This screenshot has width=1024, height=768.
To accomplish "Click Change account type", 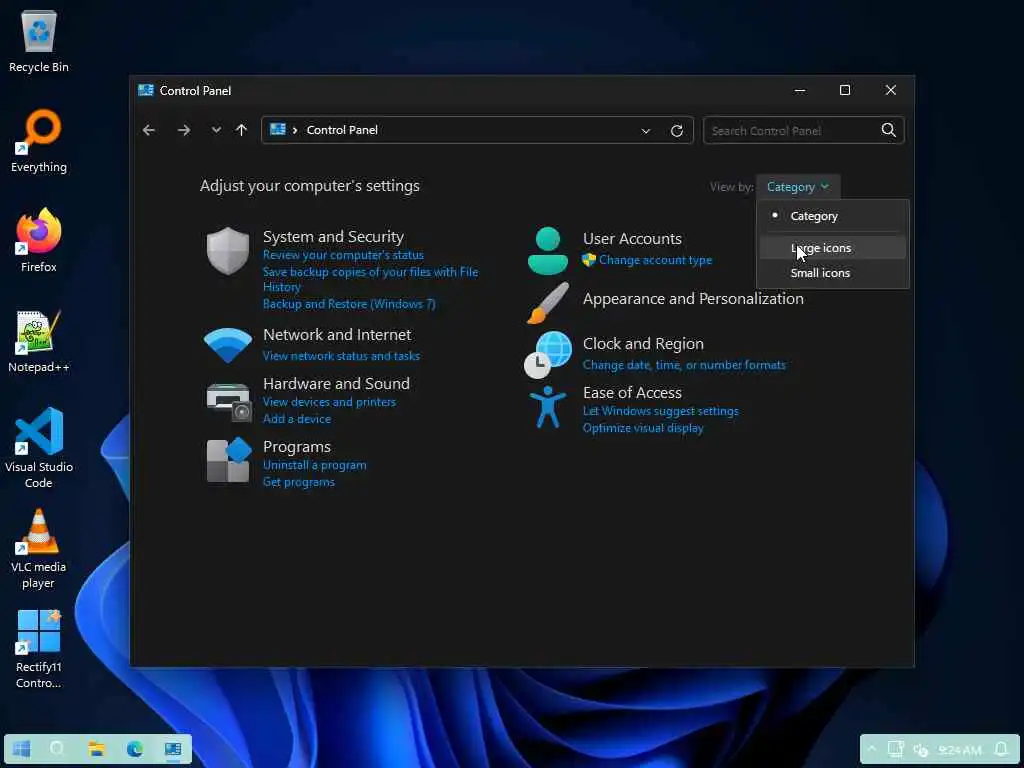I will (x=655, y=260).
